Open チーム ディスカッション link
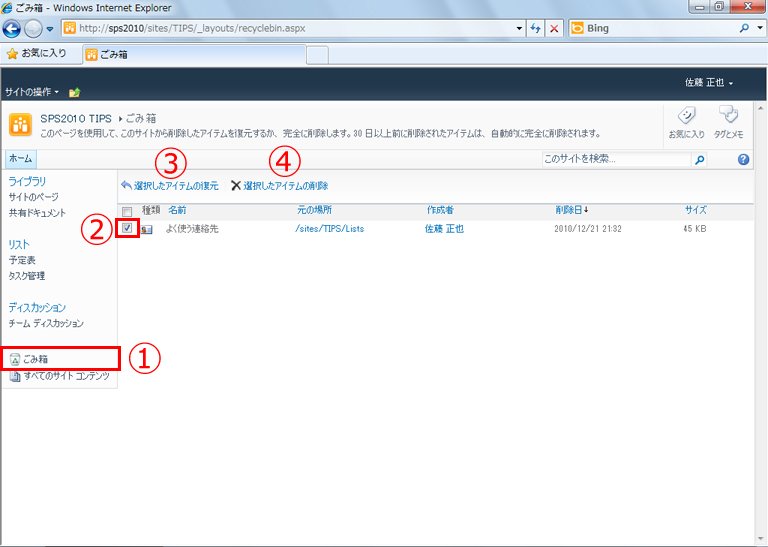 (46, 323)
